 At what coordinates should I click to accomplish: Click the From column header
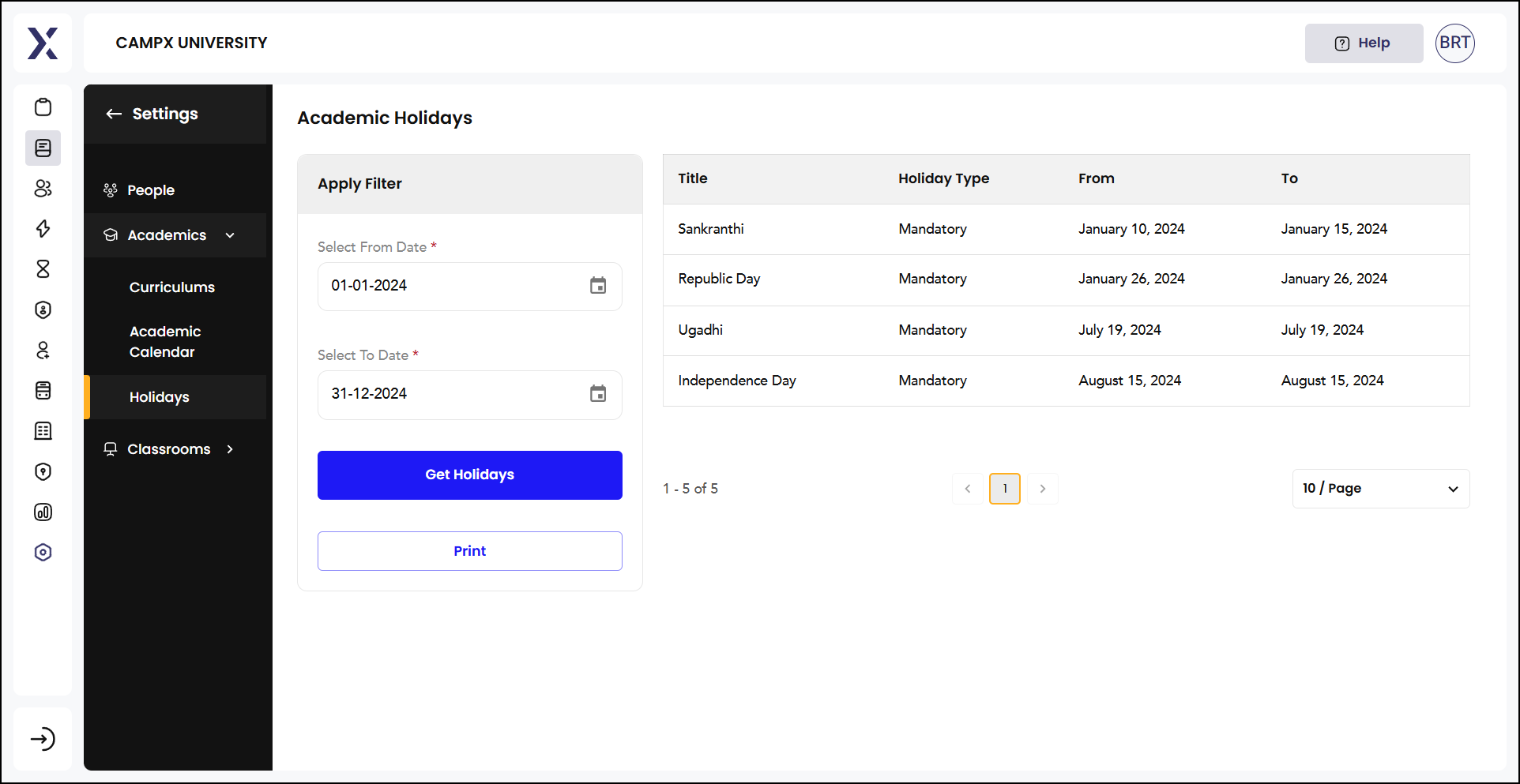click(x=1097, y=178)
